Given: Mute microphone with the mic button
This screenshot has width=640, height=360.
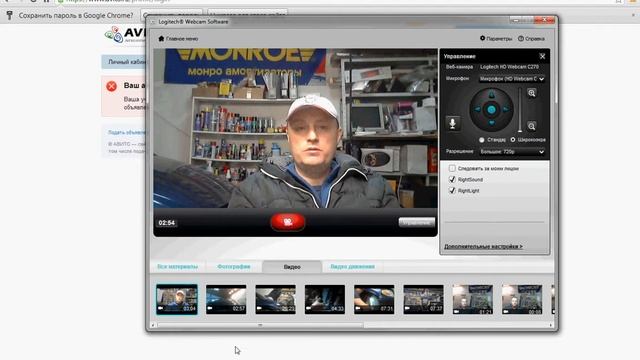Looking at the screenshot, I should 453,123.
